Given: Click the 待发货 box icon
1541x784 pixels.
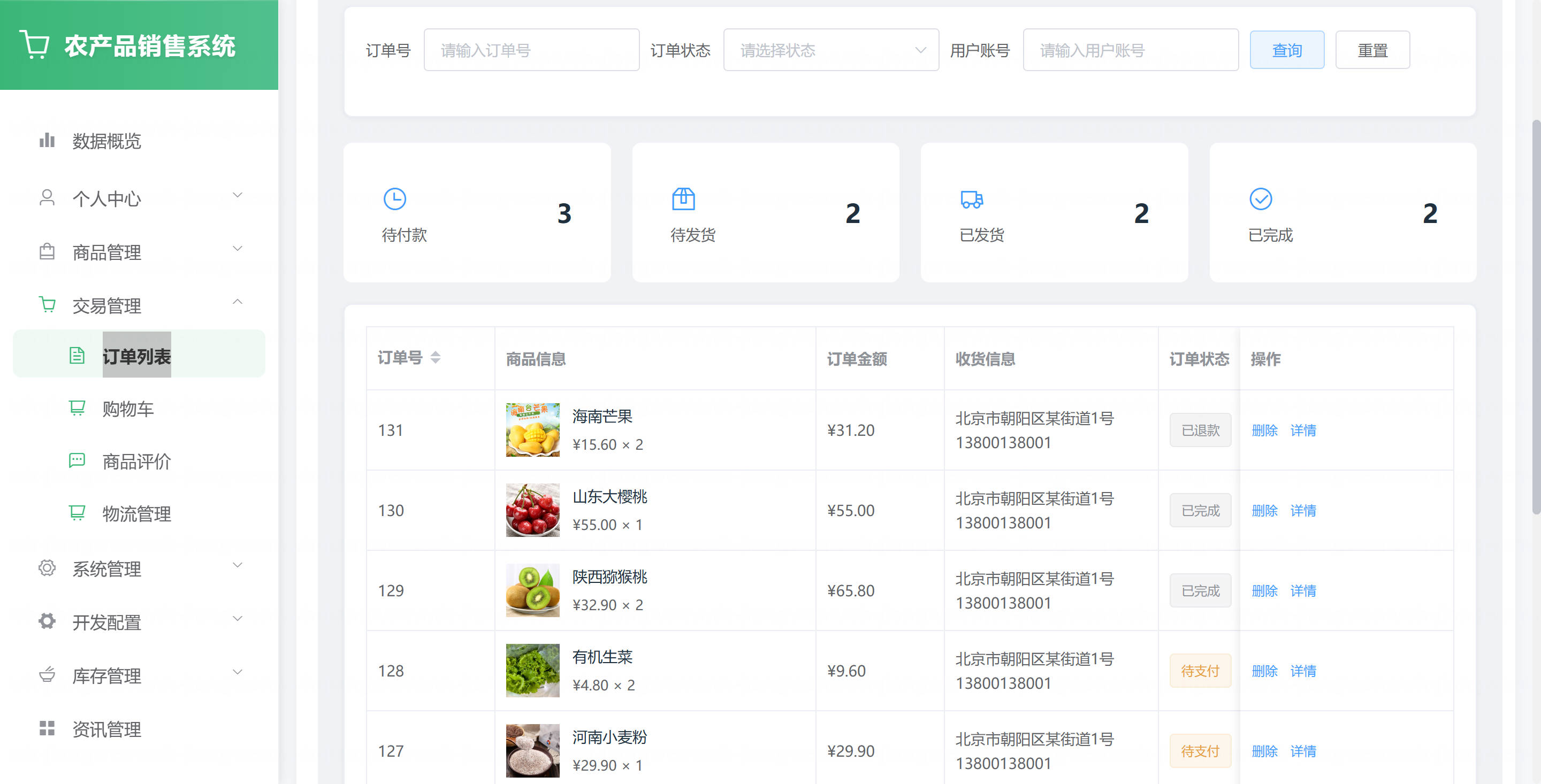Looking at the screenshot, I should [x=683, y=199].
